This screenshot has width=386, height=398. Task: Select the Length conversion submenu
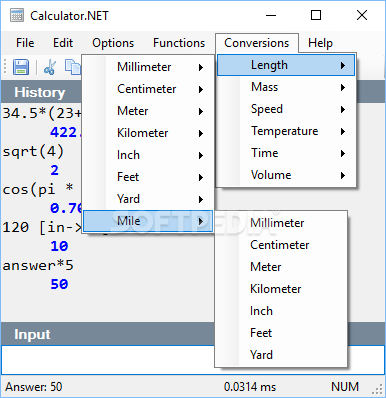286,65
